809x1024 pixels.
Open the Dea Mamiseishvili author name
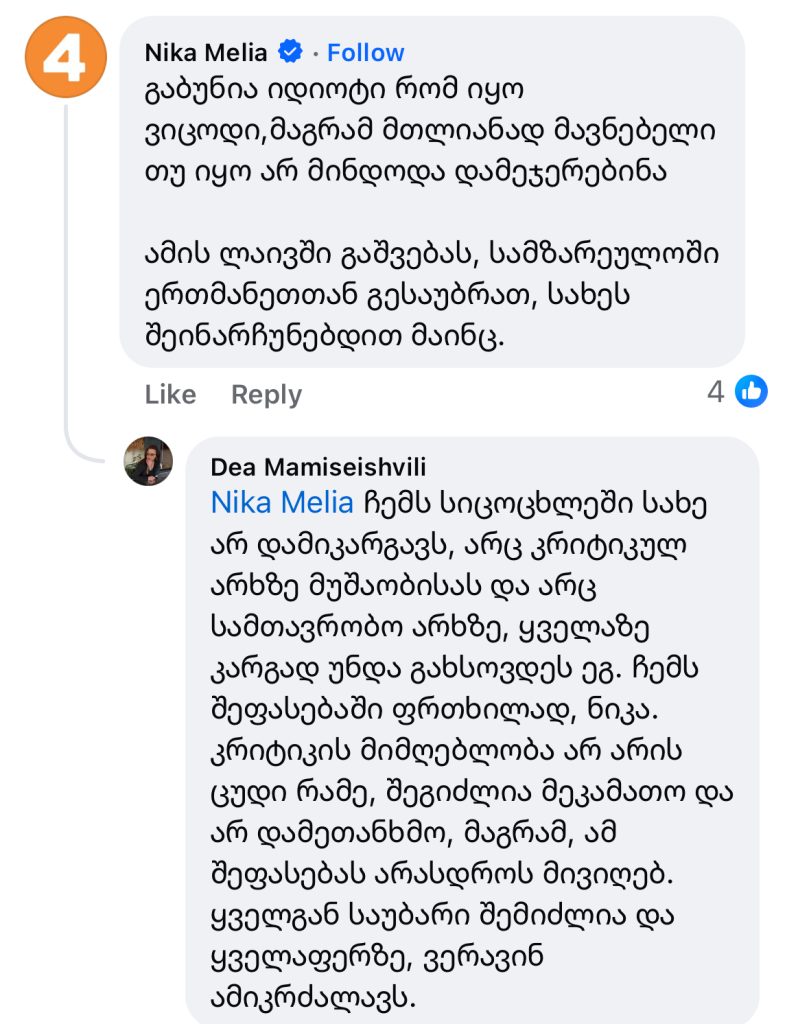[x=318, y=467]
